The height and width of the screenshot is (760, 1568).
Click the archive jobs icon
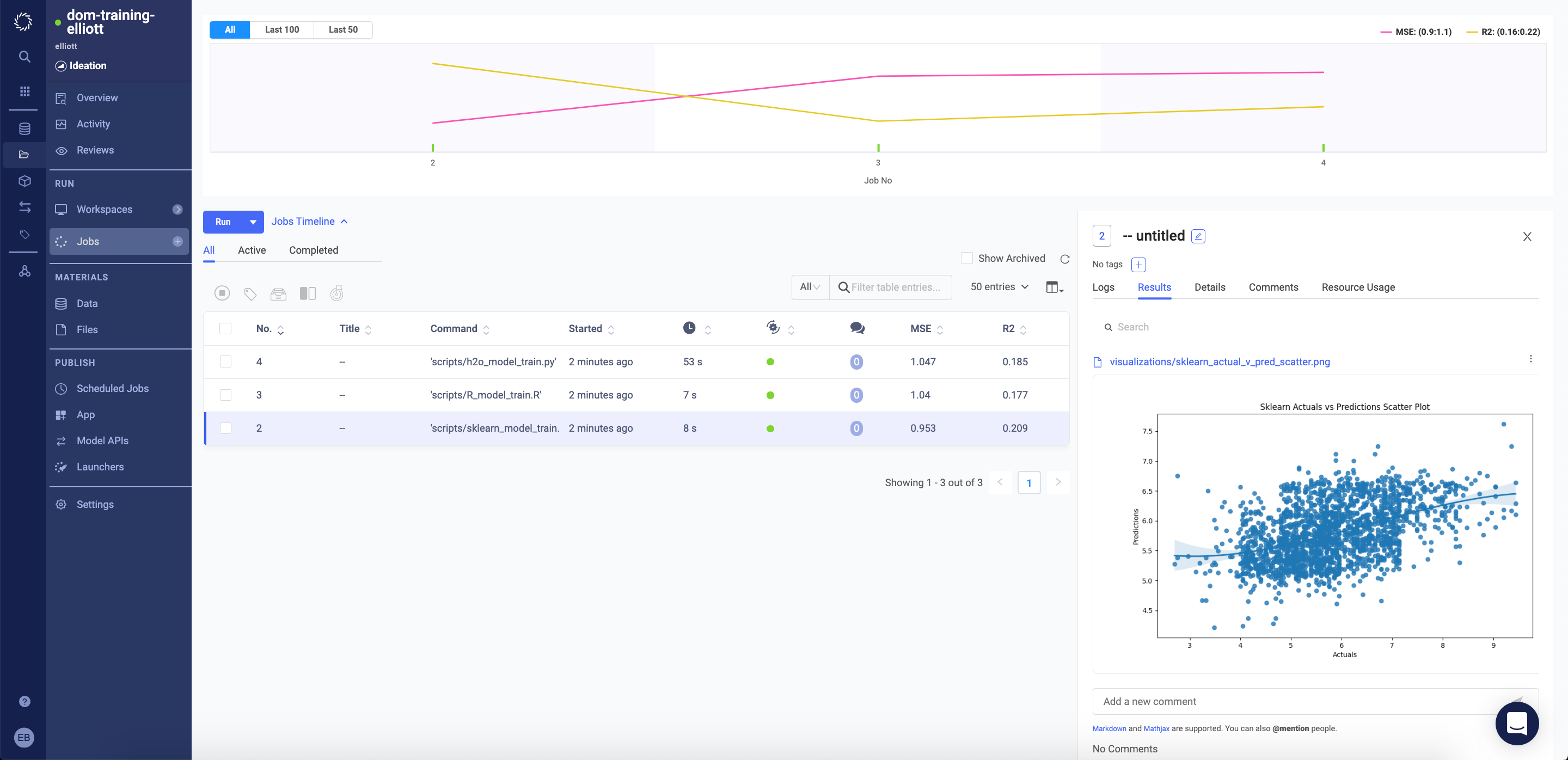278,294
